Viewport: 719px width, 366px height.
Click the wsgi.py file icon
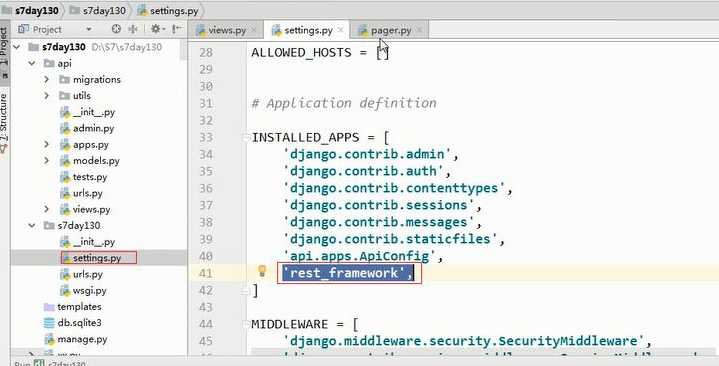tap(65, 290)
